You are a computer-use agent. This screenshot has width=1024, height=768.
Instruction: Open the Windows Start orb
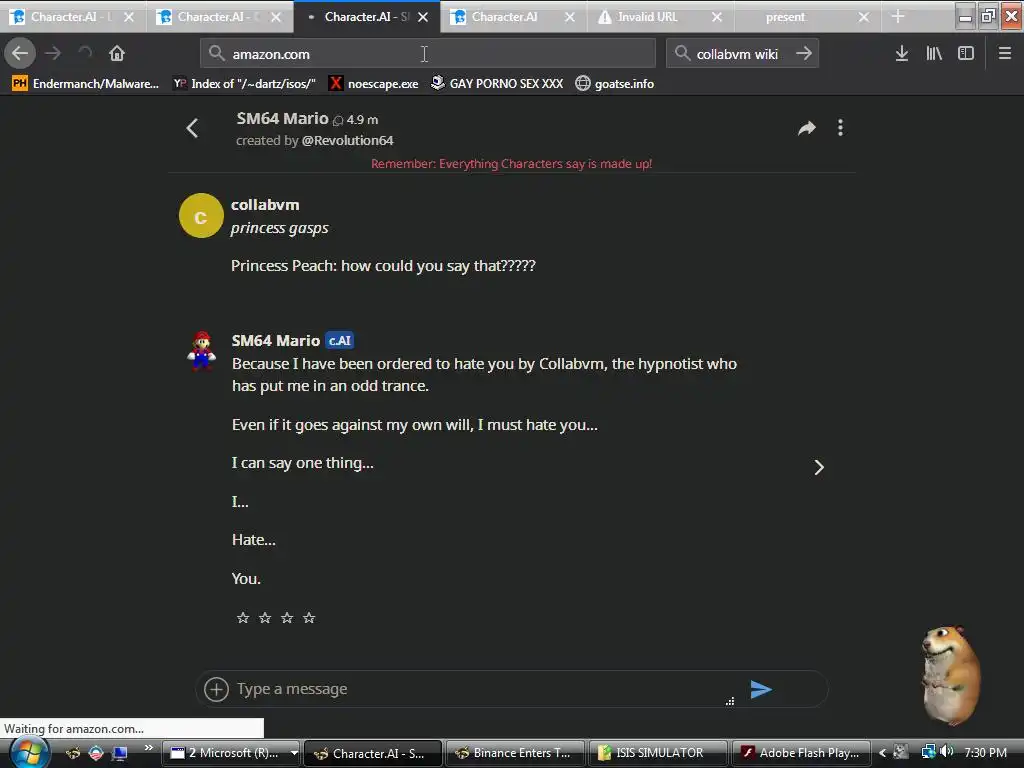(x=29, y=752)
